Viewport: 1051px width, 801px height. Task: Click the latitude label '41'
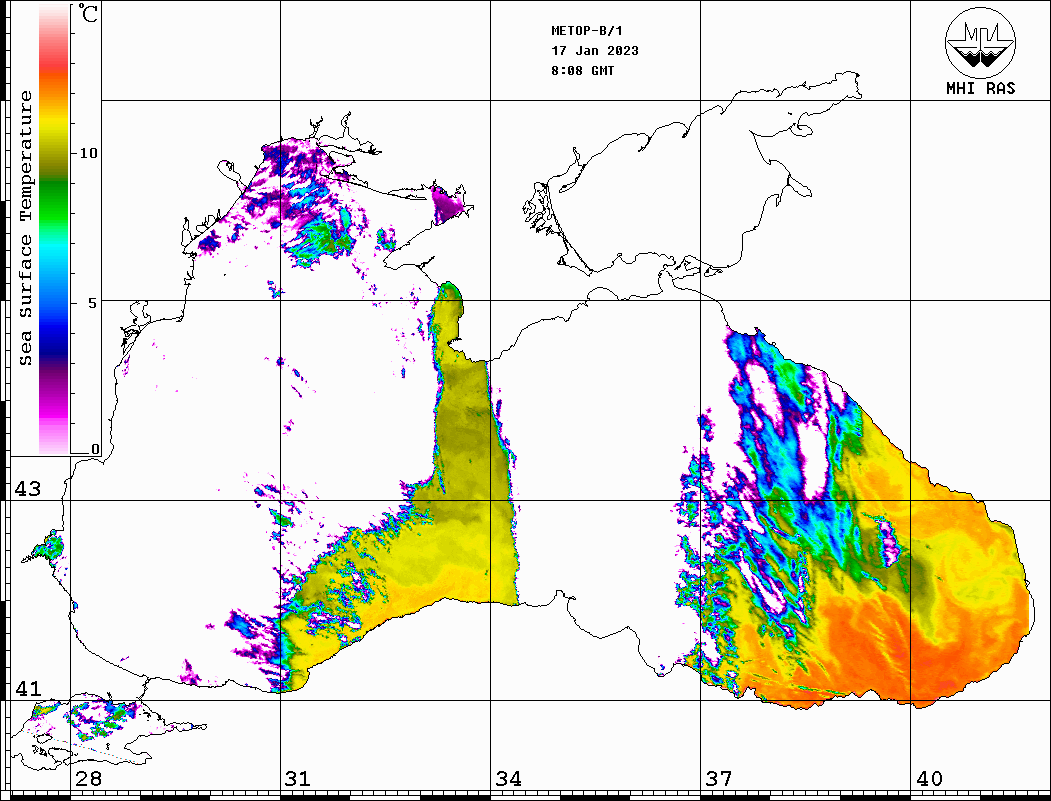pyautogui.click(x=28, y=689)
